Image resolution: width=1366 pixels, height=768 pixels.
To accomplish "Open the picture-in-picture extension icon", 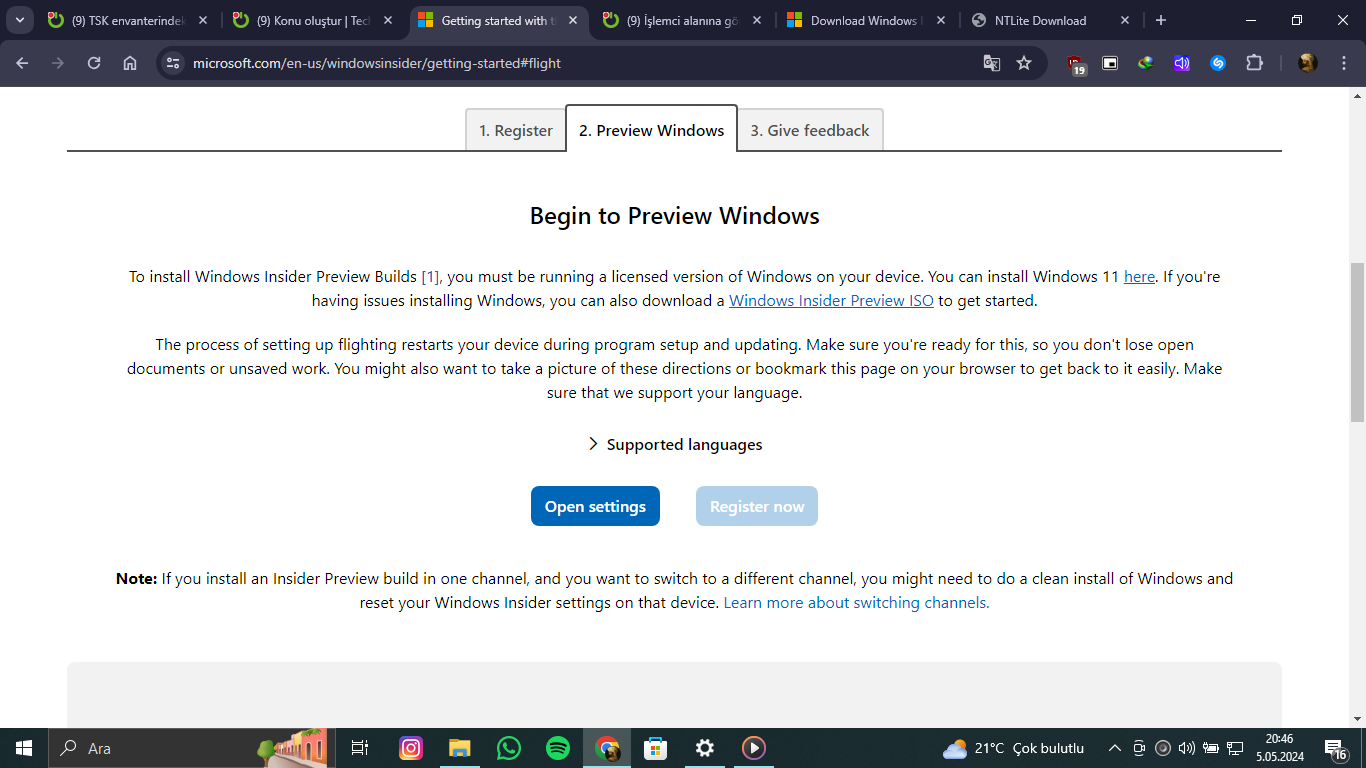I will tap(1110, 63).
